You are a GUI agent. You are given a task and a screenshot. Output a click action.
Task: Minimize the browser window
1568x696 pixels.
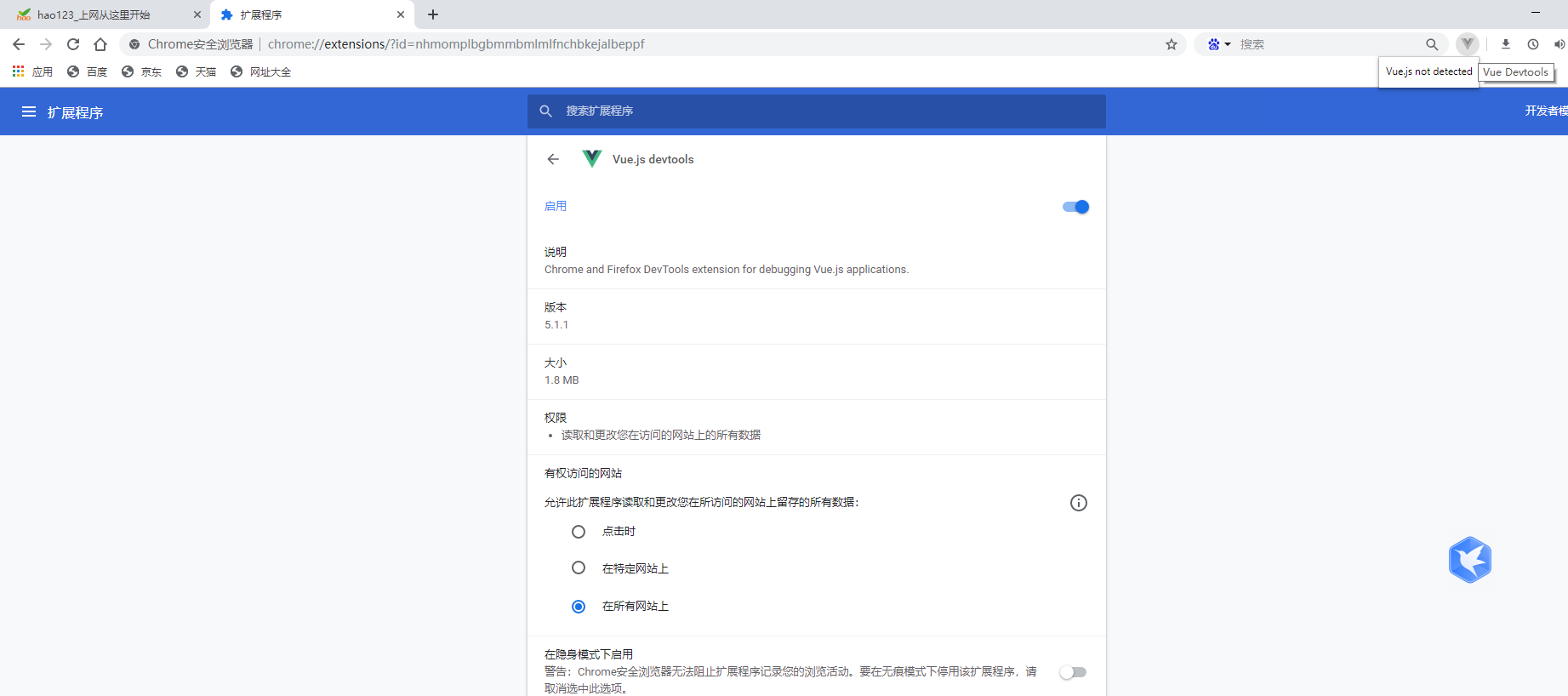tap(1536, 13)
